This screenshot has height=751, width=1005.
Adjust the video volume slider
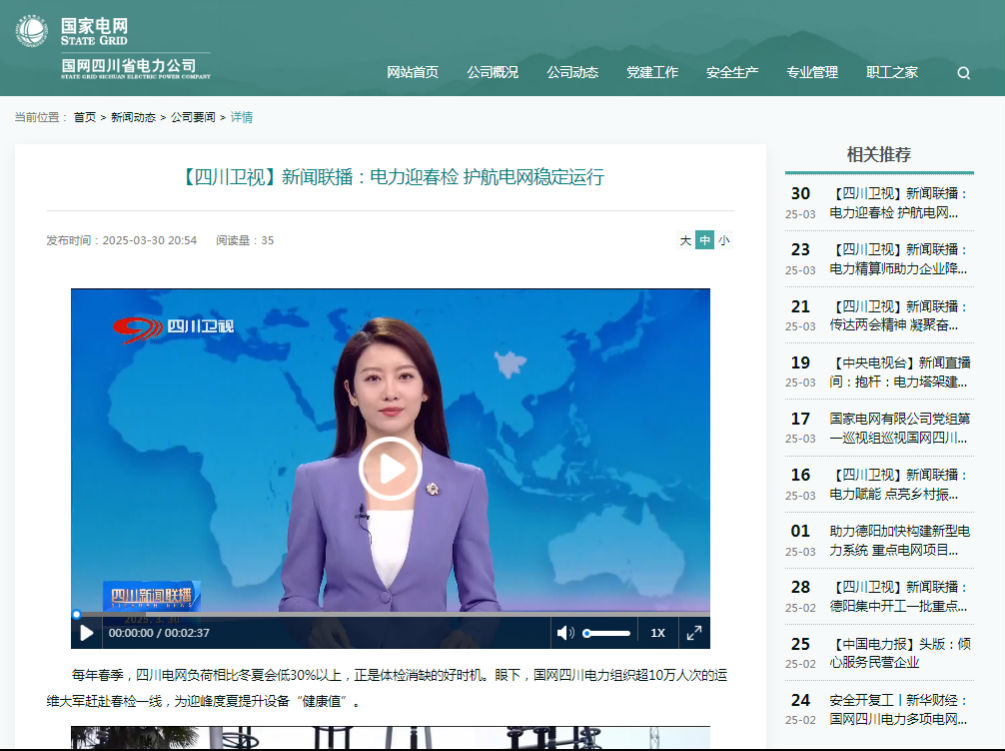point(607,633)
